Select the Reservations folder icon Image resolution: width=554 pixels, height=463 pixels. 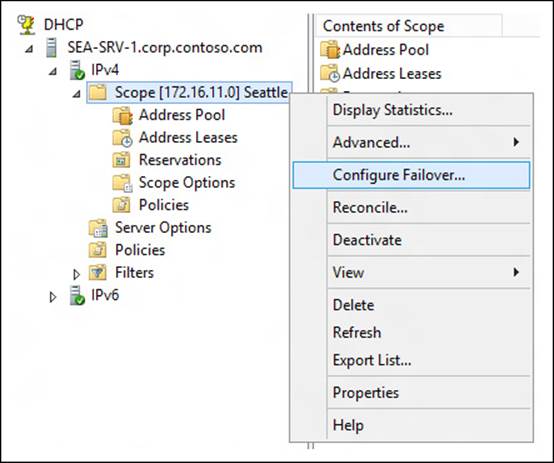pyautogui.click(x=122, y=160)
